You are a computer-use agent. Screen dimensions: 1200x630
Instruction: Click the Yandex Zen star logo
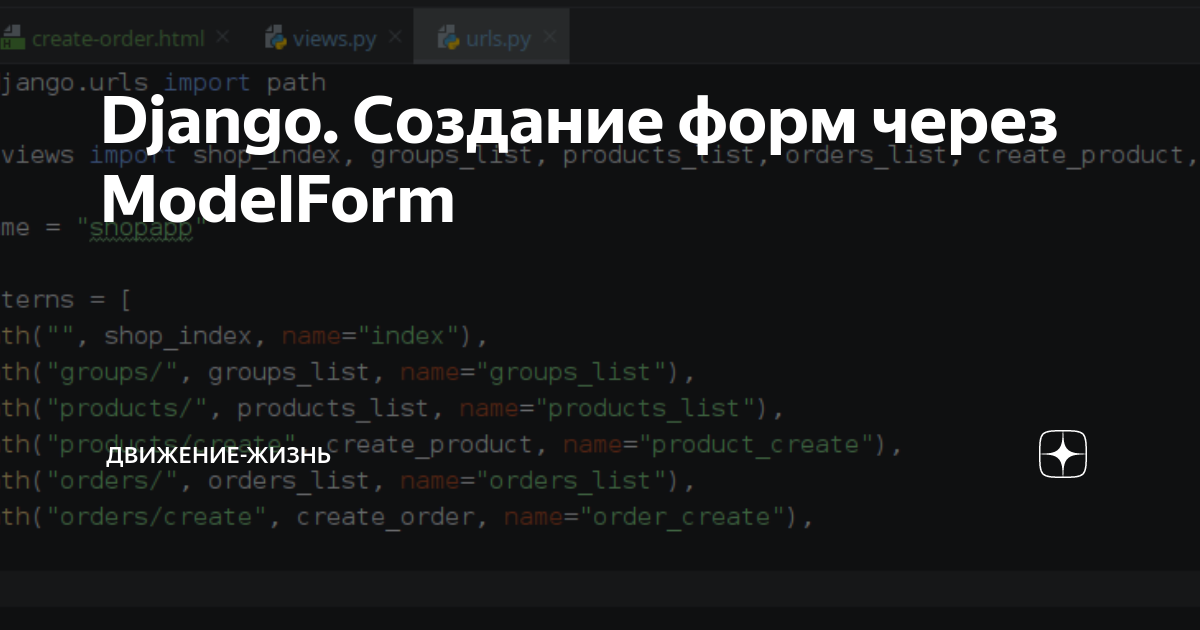(x=1062, y=454)
